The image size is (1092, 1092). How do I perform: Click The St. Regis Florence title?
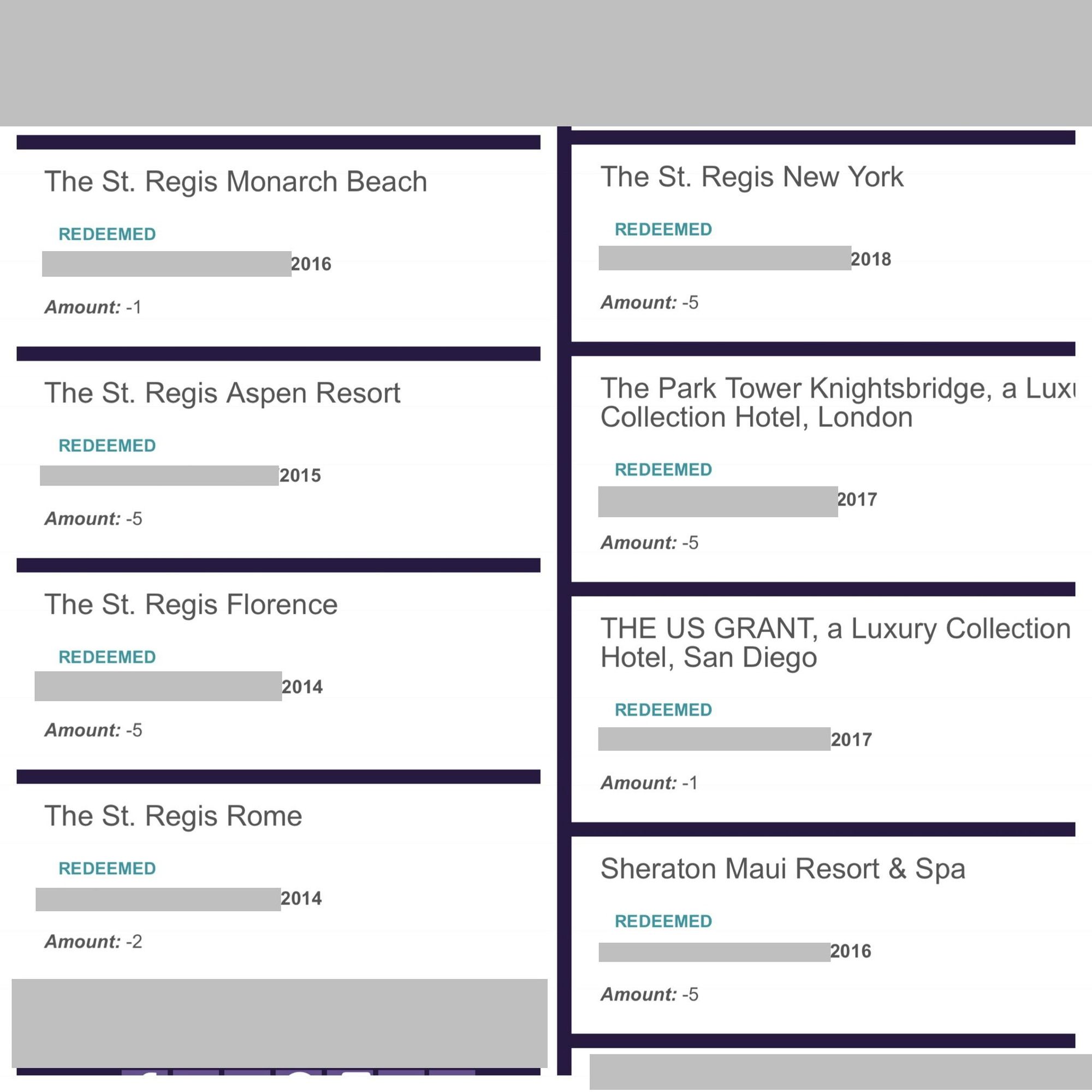pyautogui.click(x=191, y=604)
